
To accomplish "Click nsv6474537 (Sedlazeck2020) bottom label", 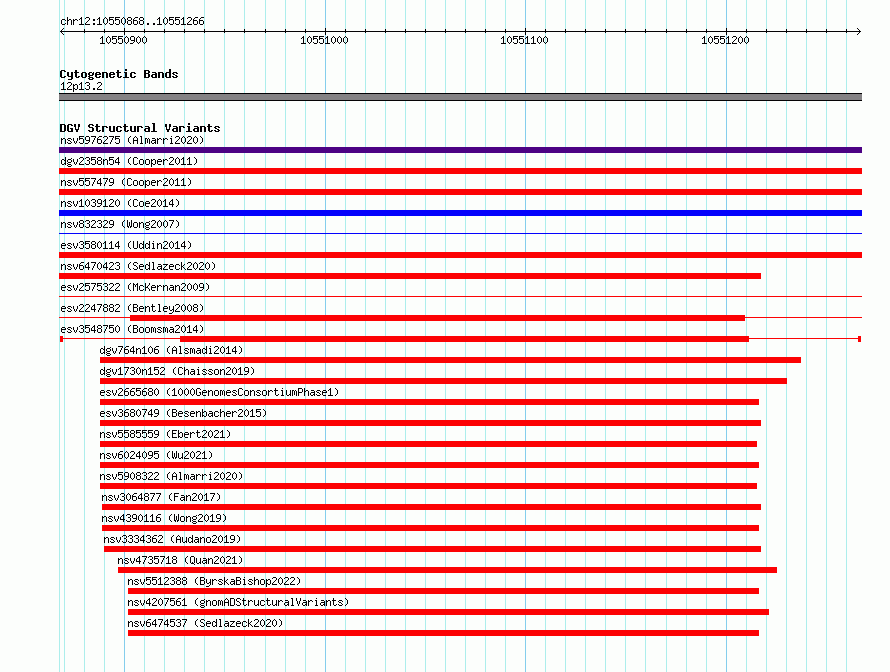I will tap(205, 623).
